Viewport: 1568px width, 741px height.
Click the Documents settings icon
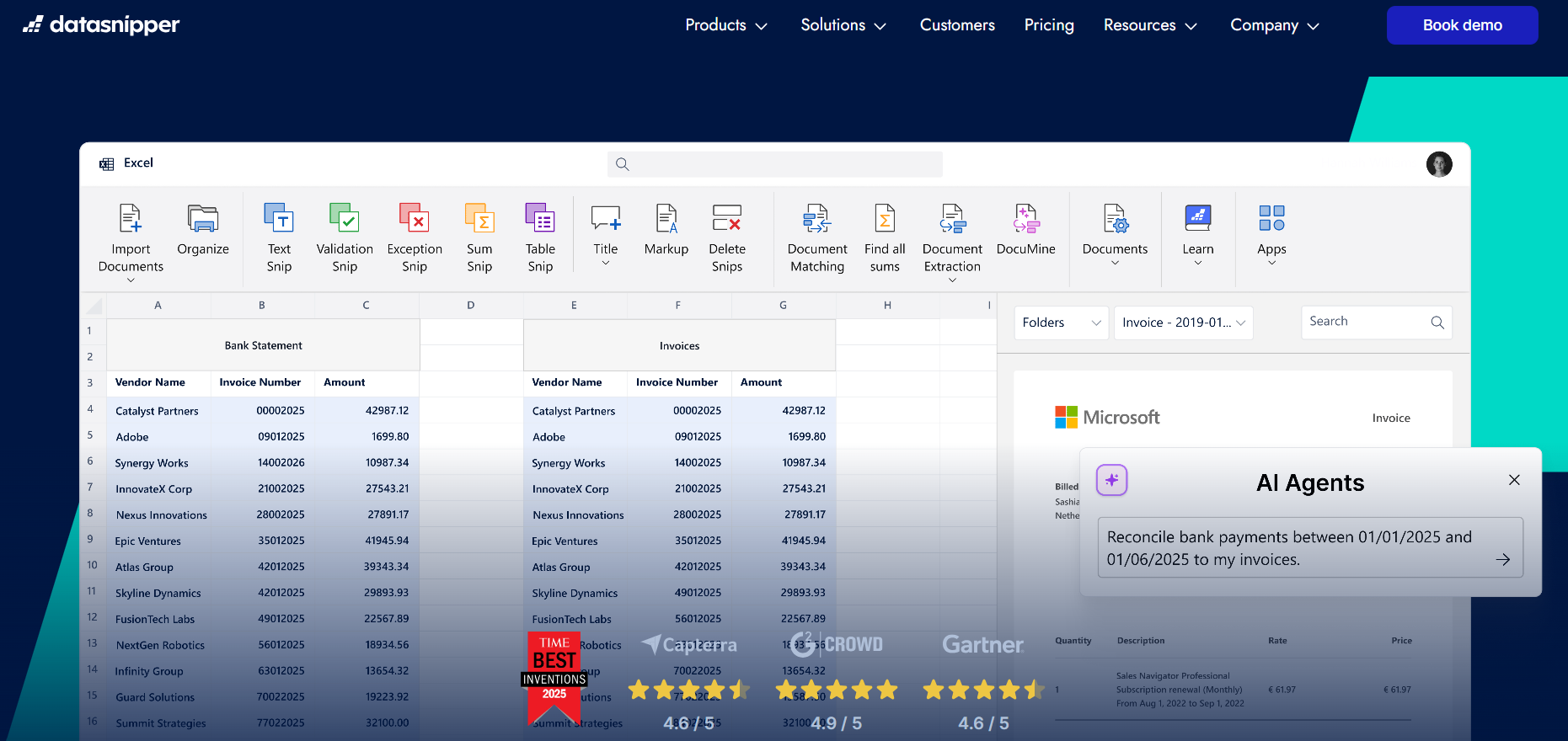click(1115, 219)
